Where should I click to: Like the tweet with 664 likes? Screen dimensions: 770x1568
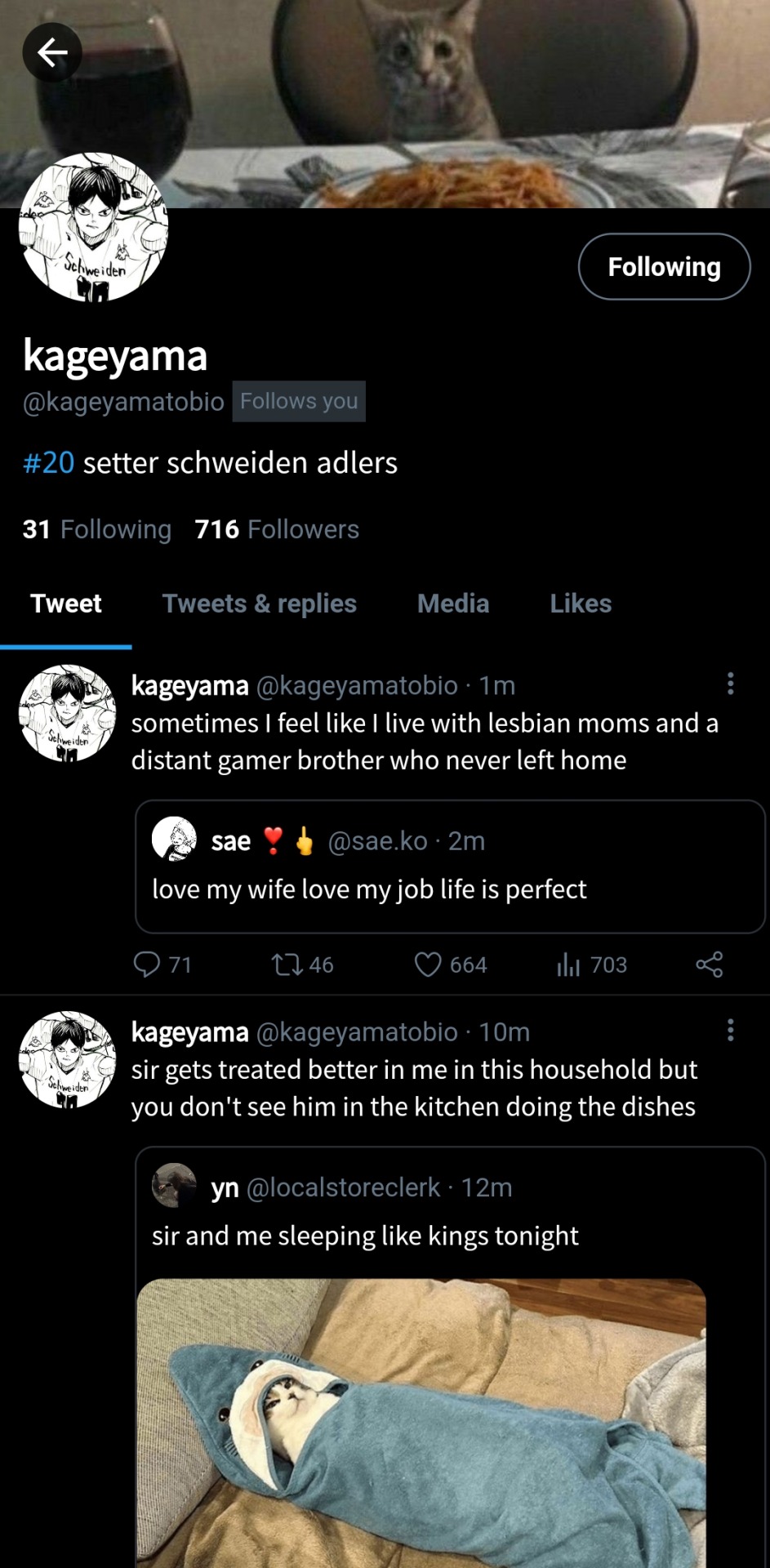tap(428, 964)
